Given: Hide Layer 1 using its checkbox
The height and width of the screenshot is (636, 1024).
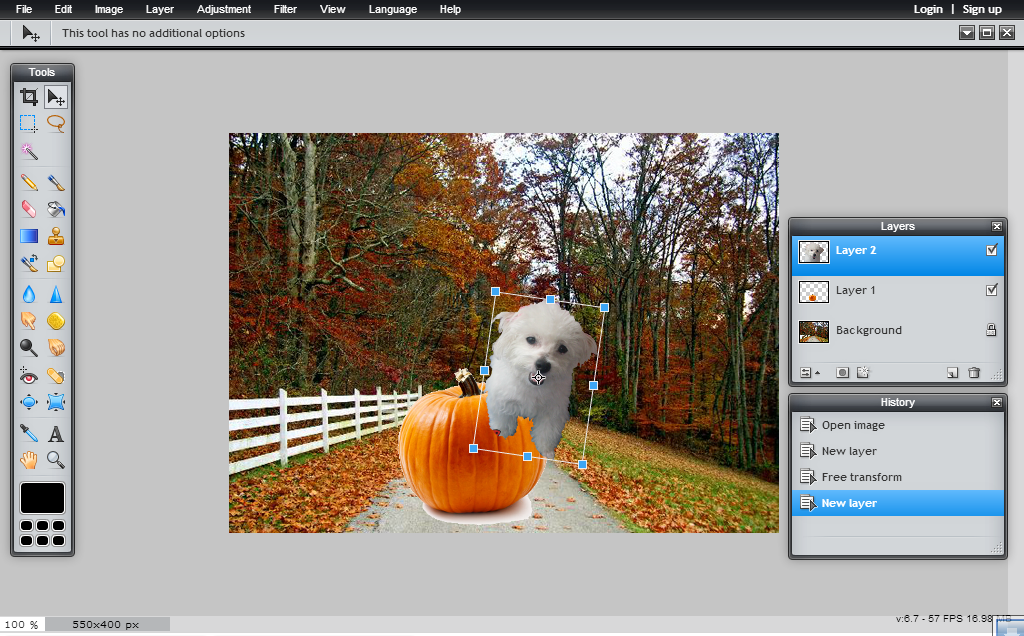Looking at the screenshot, I should [x=991, y=290].
